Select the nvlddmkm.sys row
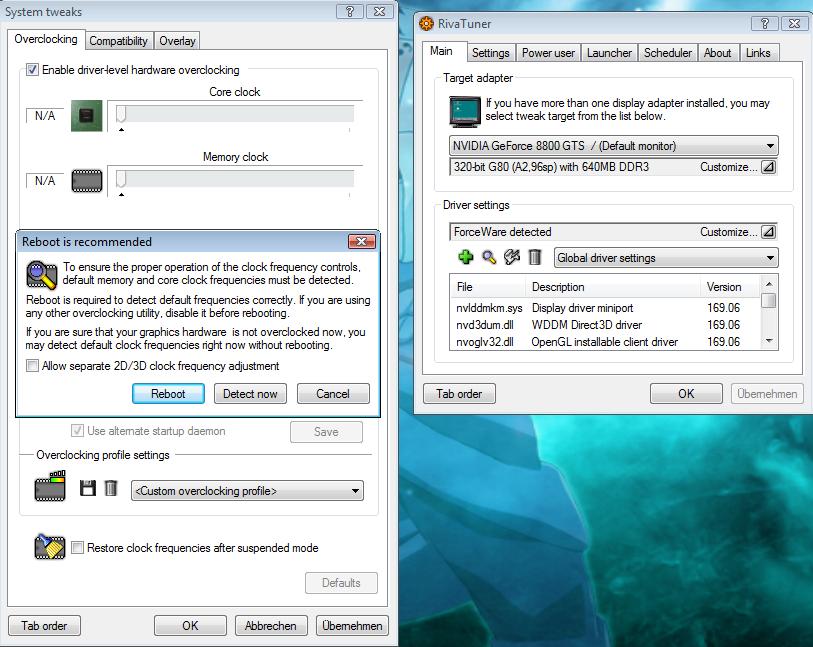Screen dimensions: 813x647 point(606,308)
